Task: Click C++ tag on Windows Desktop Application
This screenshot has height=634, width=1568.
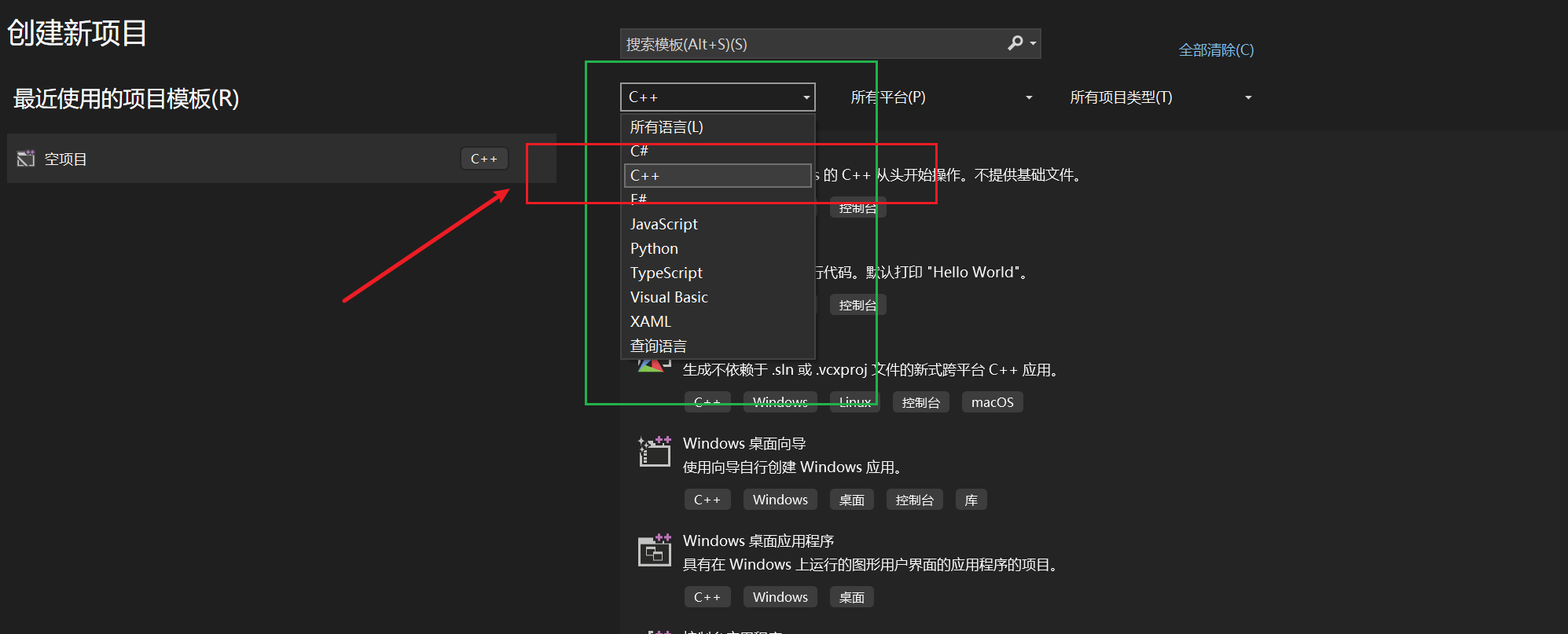Action: point(707,597)
